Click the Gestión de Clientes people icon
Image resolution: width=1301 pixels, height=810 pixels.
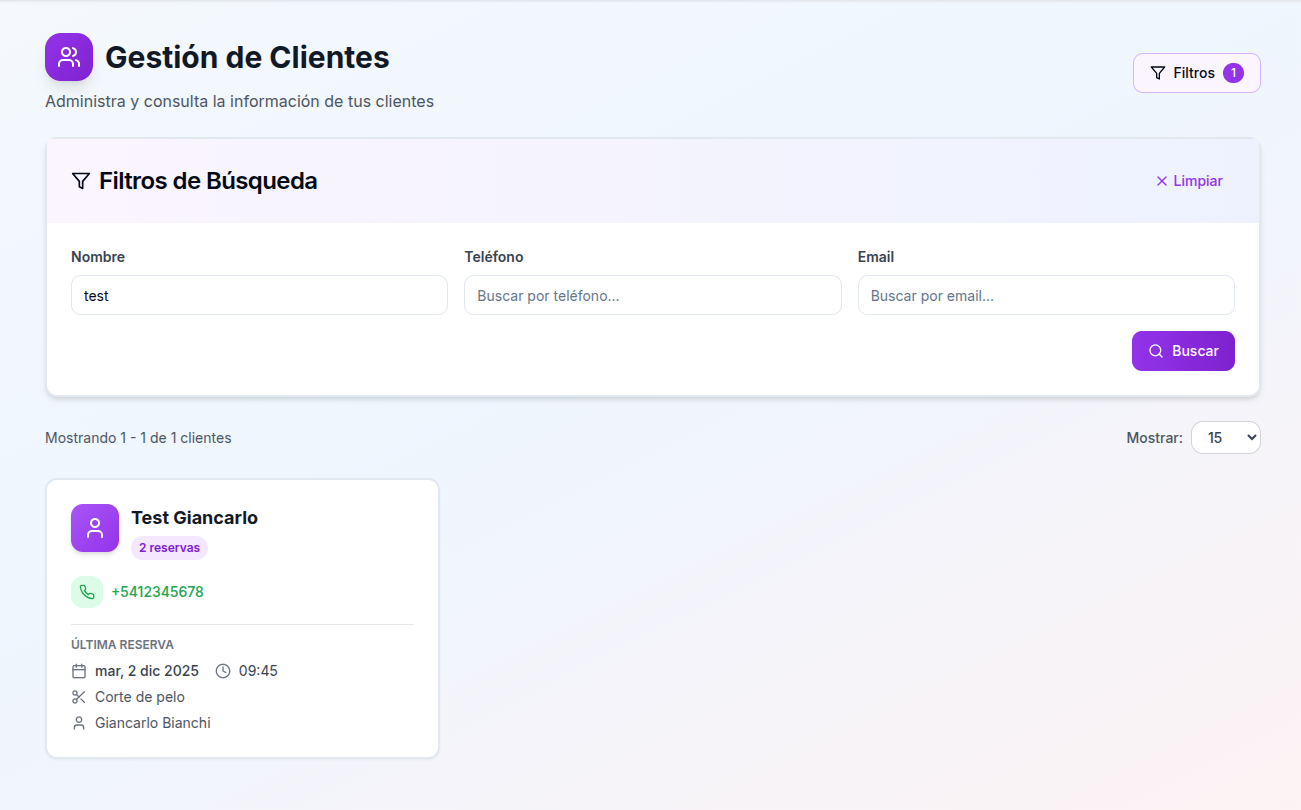click(68, 57)
